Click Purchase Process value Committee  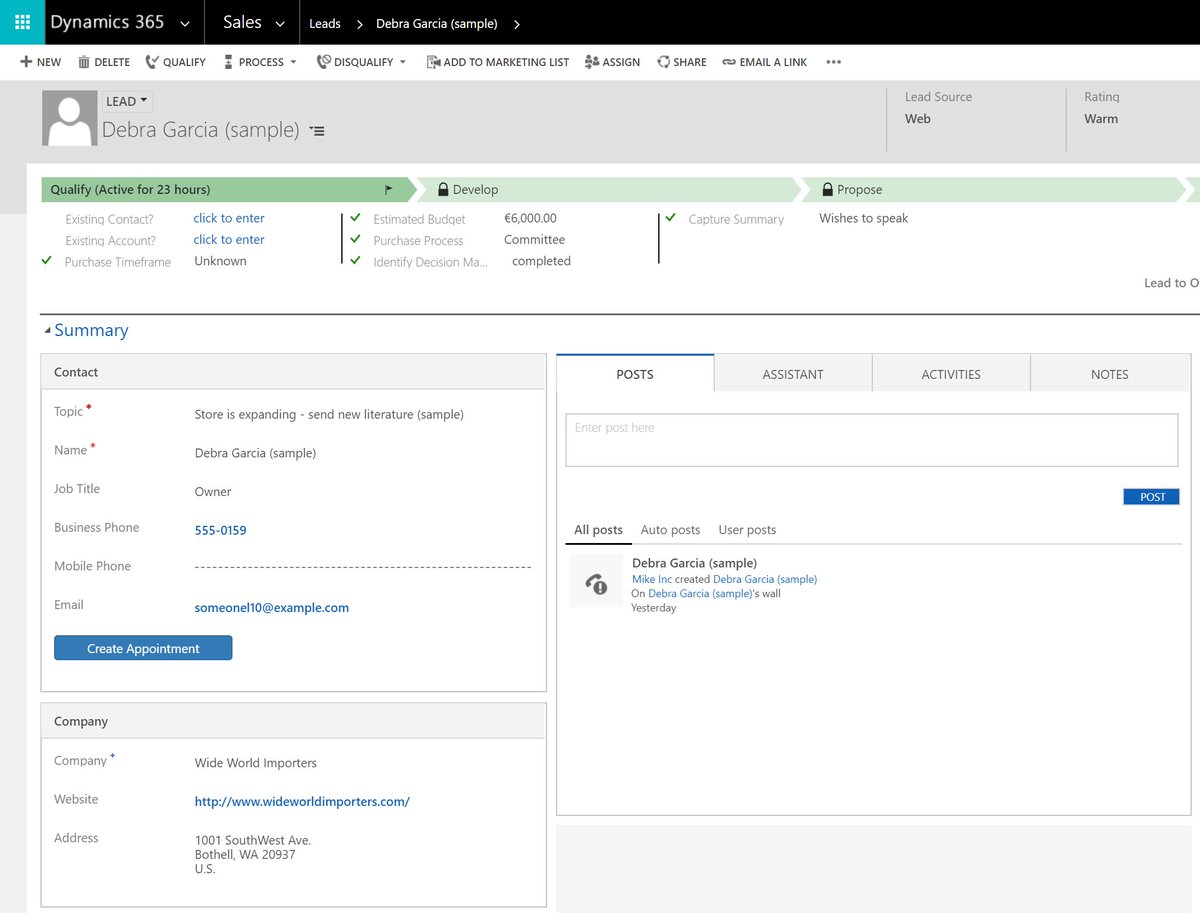click(x=534, y=239)
